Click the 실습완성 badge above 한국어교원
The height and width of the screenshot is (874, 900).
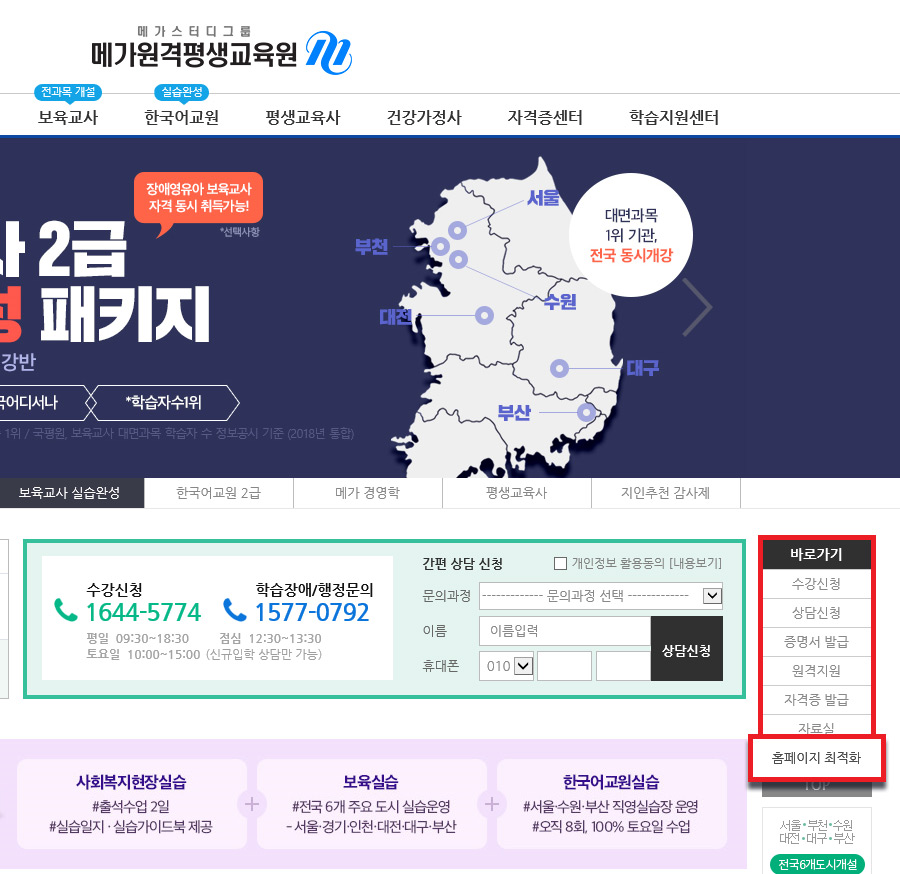(x=181, y=92)
